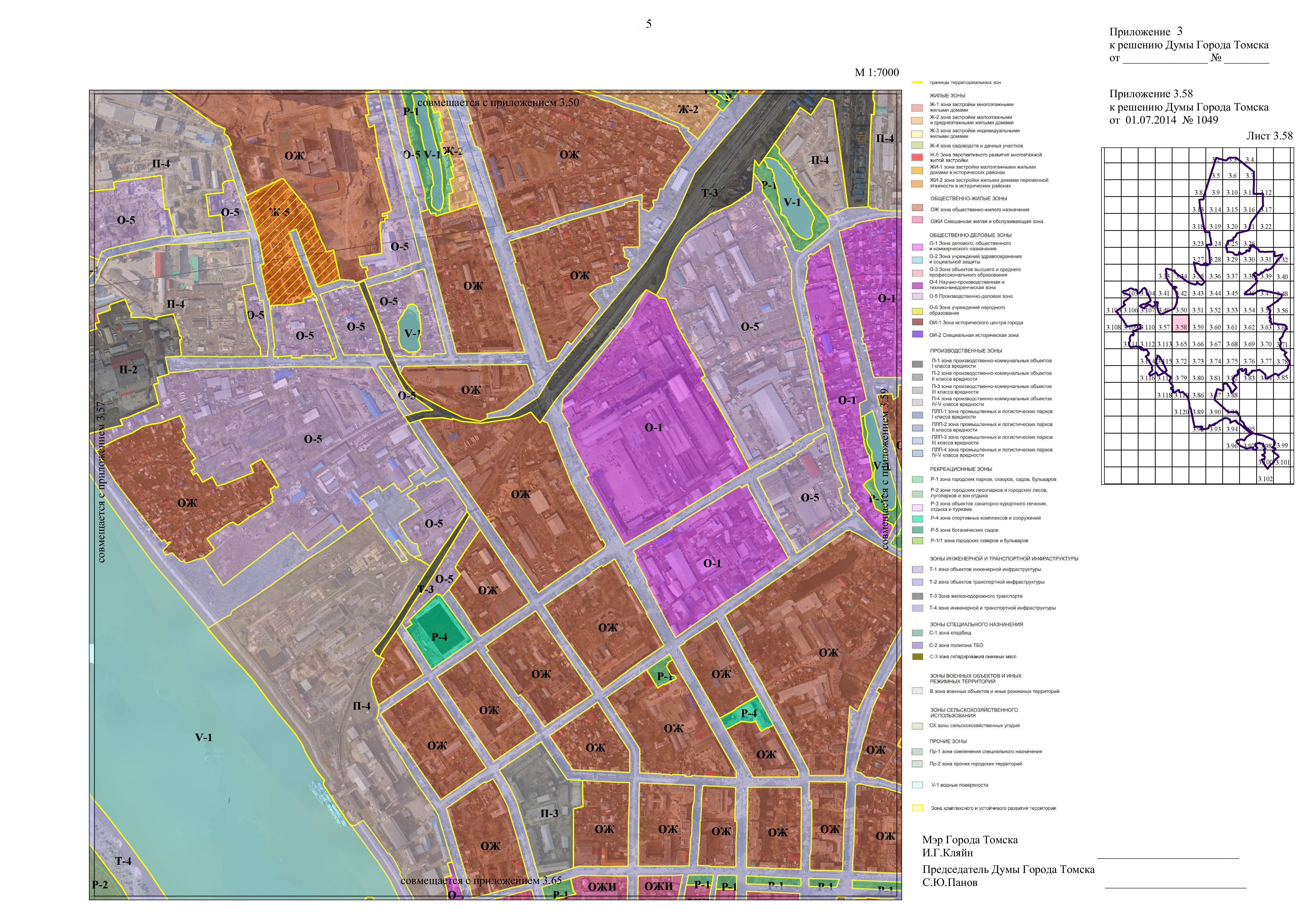Click the П-2 zone label on map
This screenshot has width=1316, height=921.
pos(128,370)
